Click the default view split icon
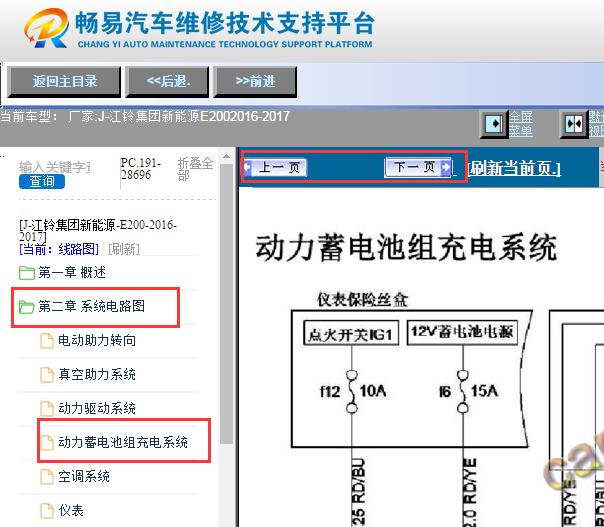Screen dimensions: 604x527 click(574, 124)
